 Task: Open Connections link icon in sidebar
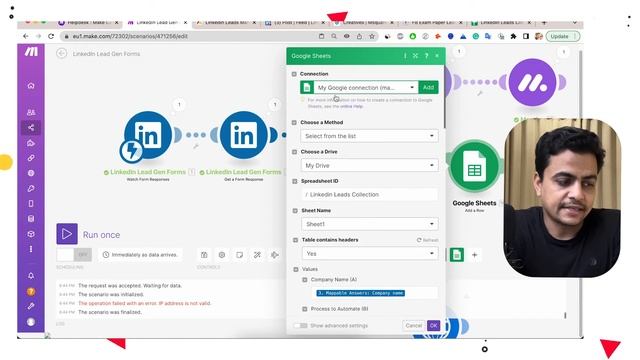pyautogui.click(x=31, y=158)
